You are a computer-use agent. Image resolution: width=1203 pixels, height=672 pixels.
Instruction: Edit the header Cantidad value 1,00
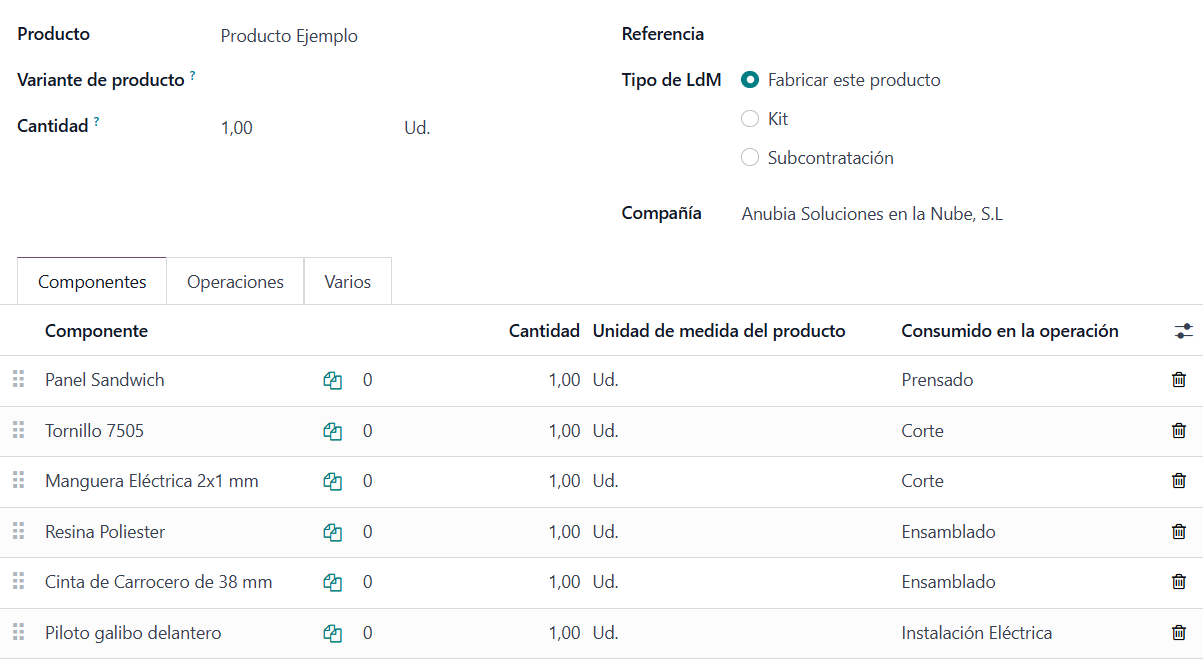point(237,128)
